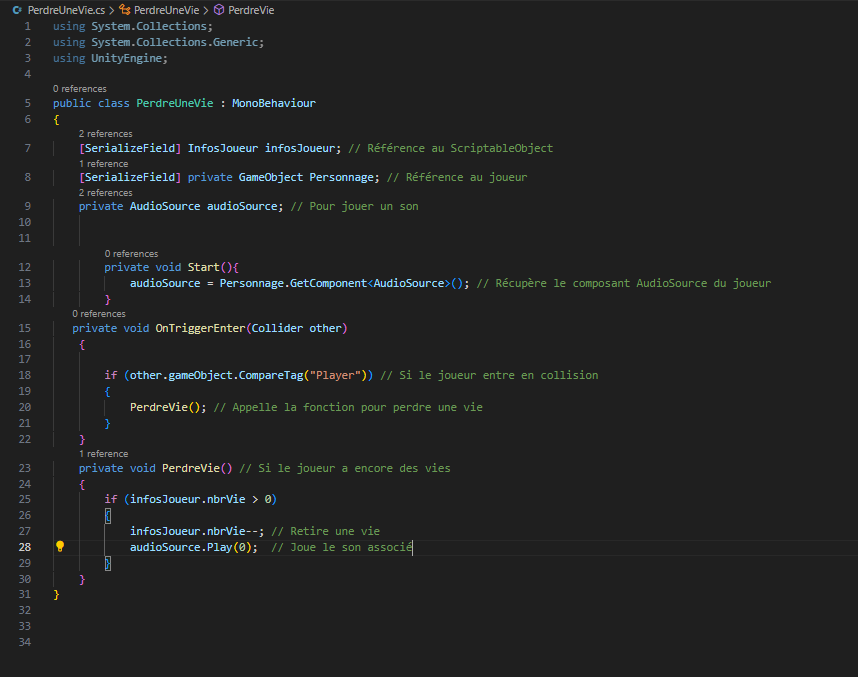
Task: Open "0 references" above the class declaration
Action: pyautogui.click(x=79, y=89)
